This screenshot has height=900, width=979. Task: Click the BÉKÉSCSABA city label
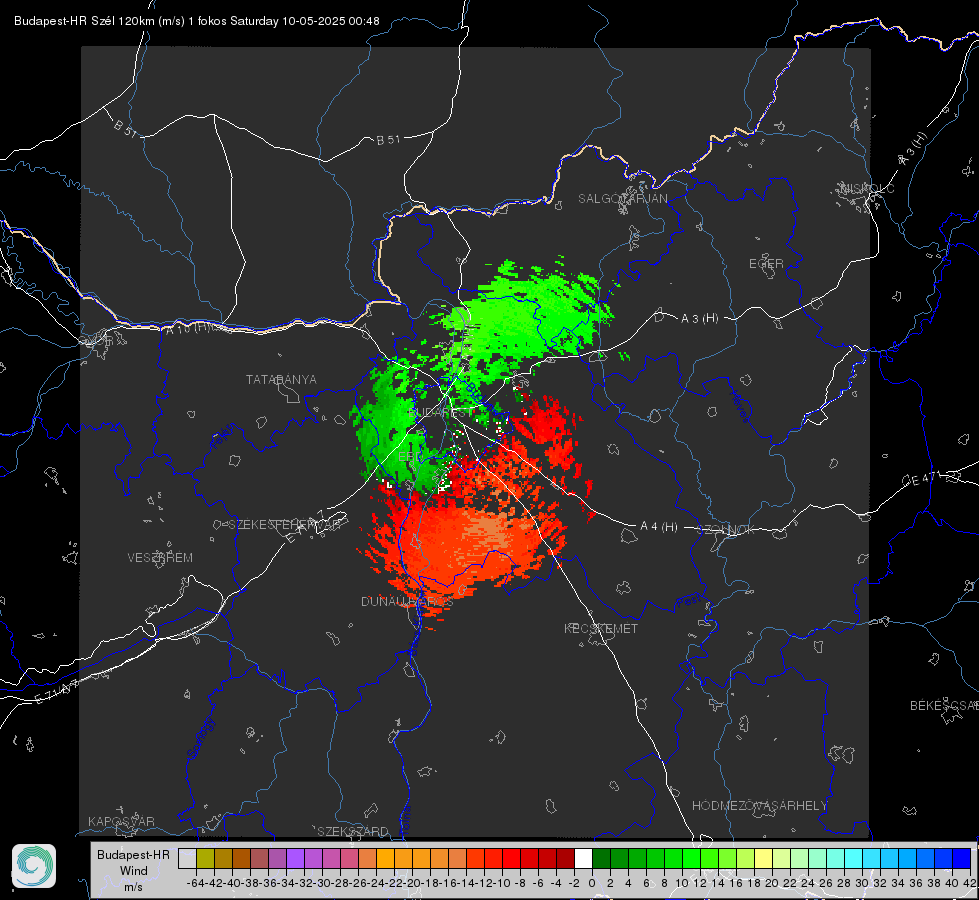(944, 705)
